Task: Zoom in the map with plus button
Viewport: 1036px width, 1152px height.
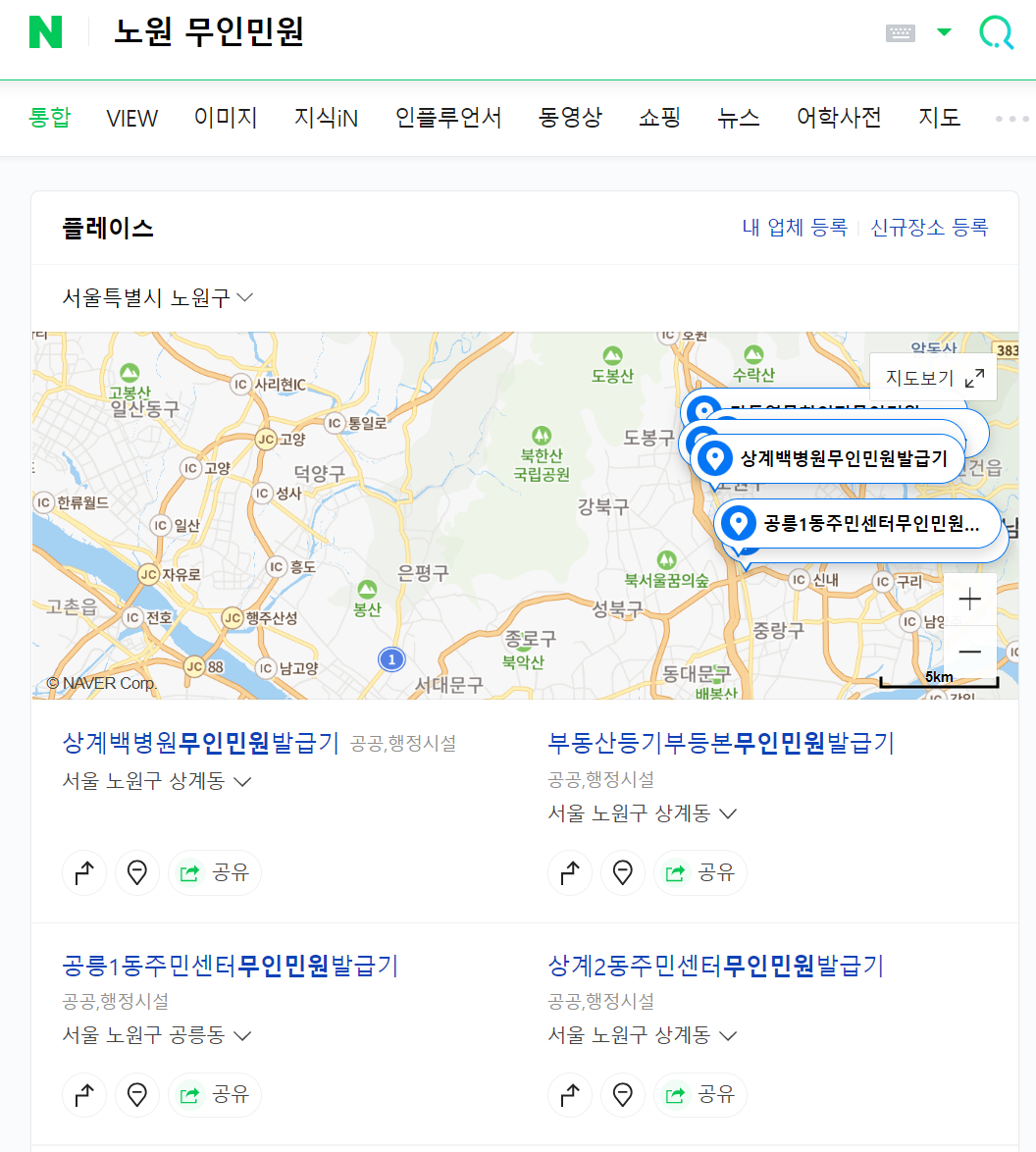Action: (x=970, y=600)
